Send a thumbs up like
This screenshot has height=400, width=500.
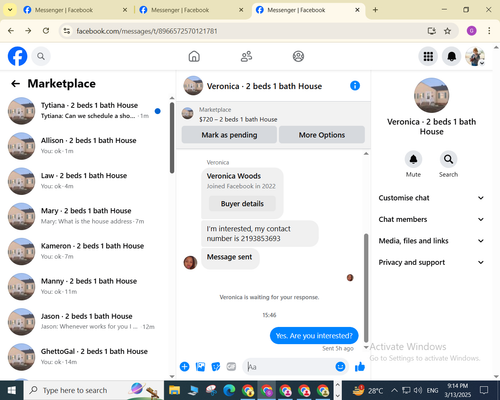360,367
